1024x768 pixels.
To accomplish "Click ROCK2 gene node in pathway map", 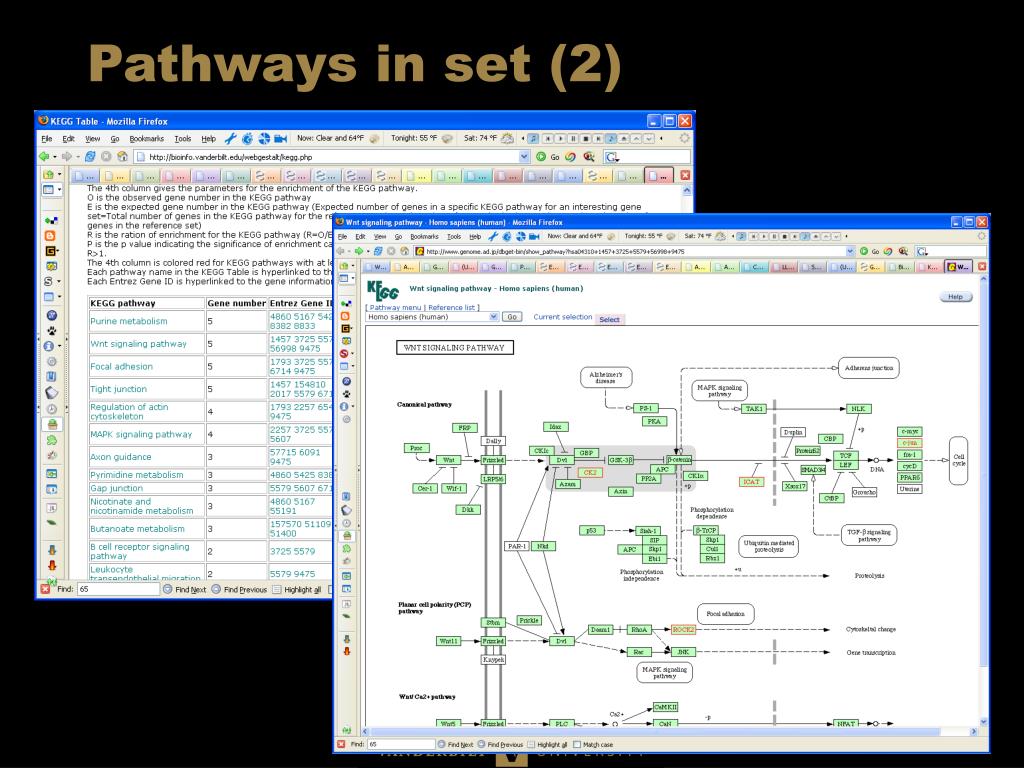I will coord(683,630).
